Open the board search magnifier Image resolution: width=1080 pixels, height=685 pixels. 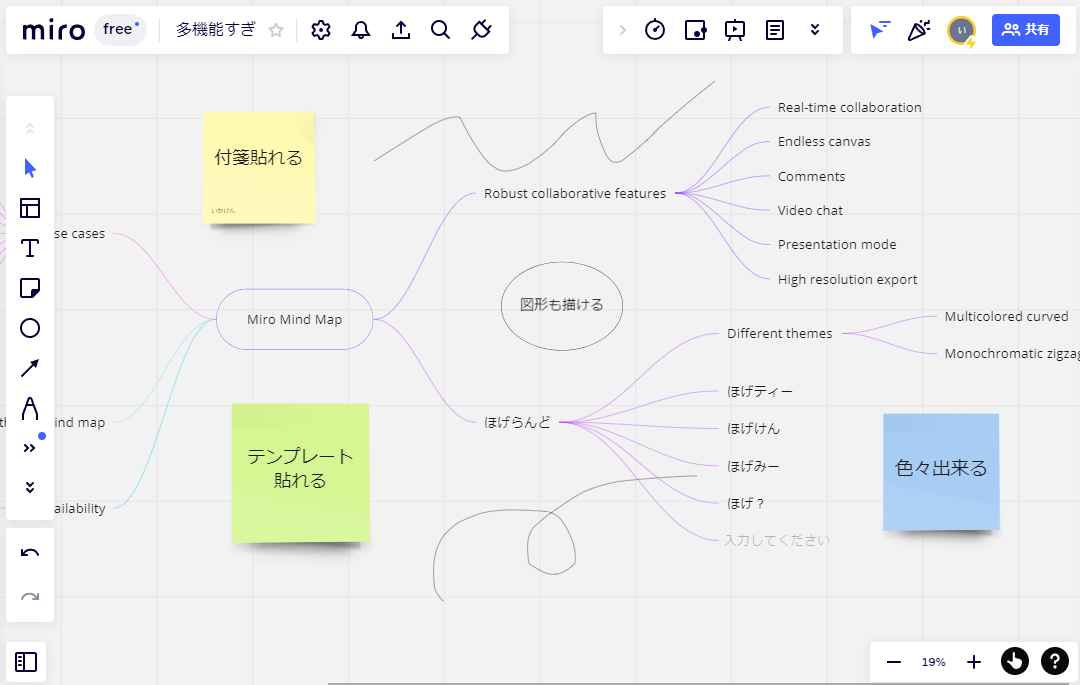[441, 30]
